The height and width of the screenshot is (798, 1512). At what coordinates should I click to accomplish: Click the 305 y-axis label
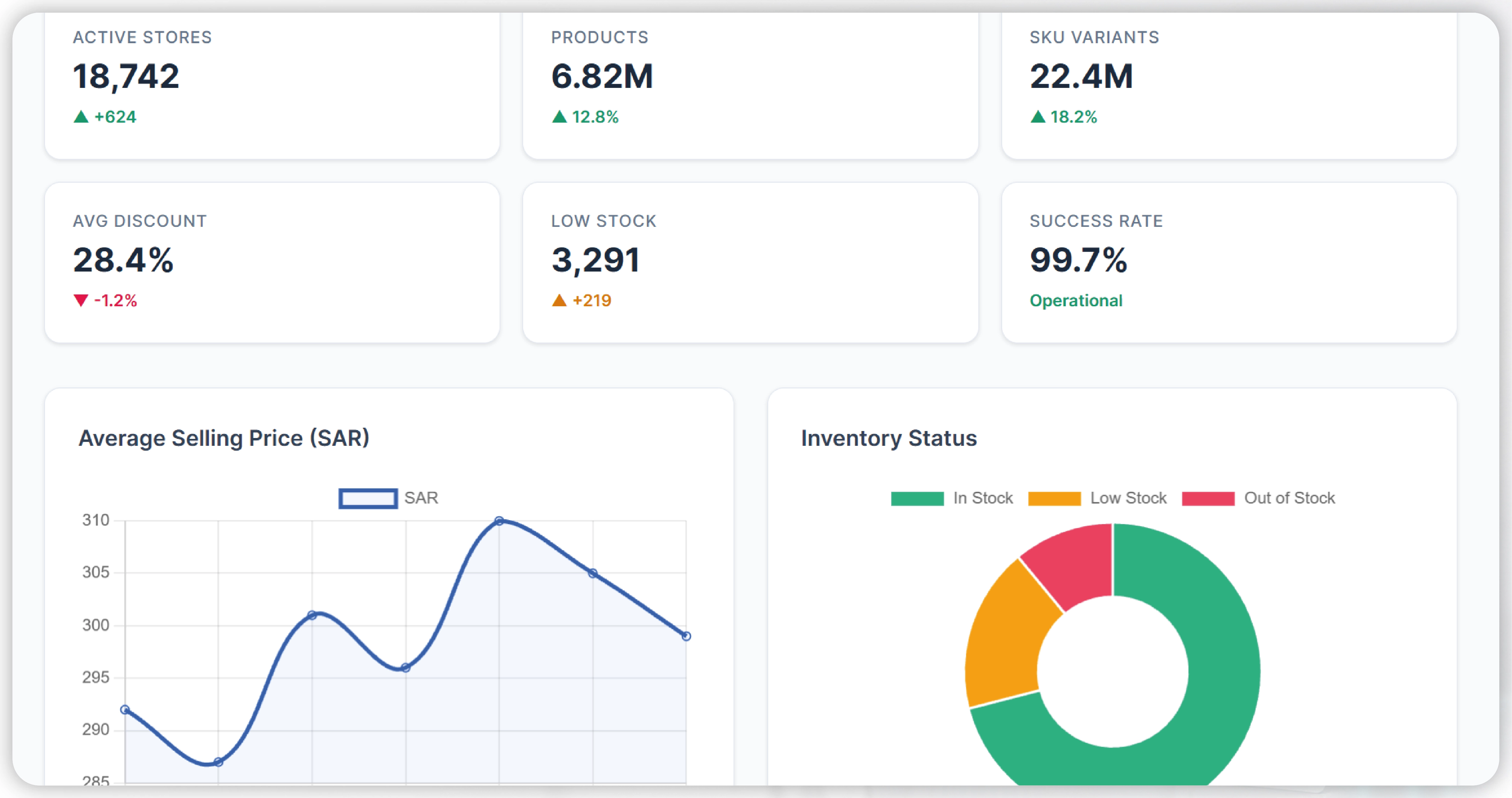pos(96,572)
